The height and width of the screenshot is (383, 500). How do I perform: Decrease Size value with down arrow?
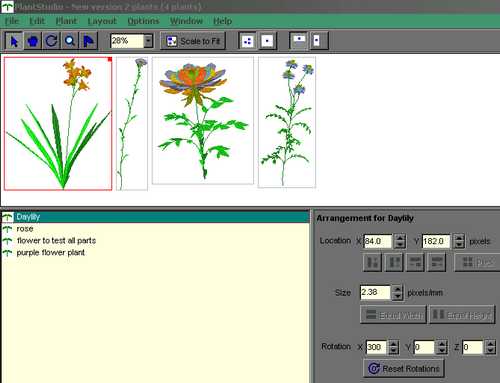pos(397,296)
